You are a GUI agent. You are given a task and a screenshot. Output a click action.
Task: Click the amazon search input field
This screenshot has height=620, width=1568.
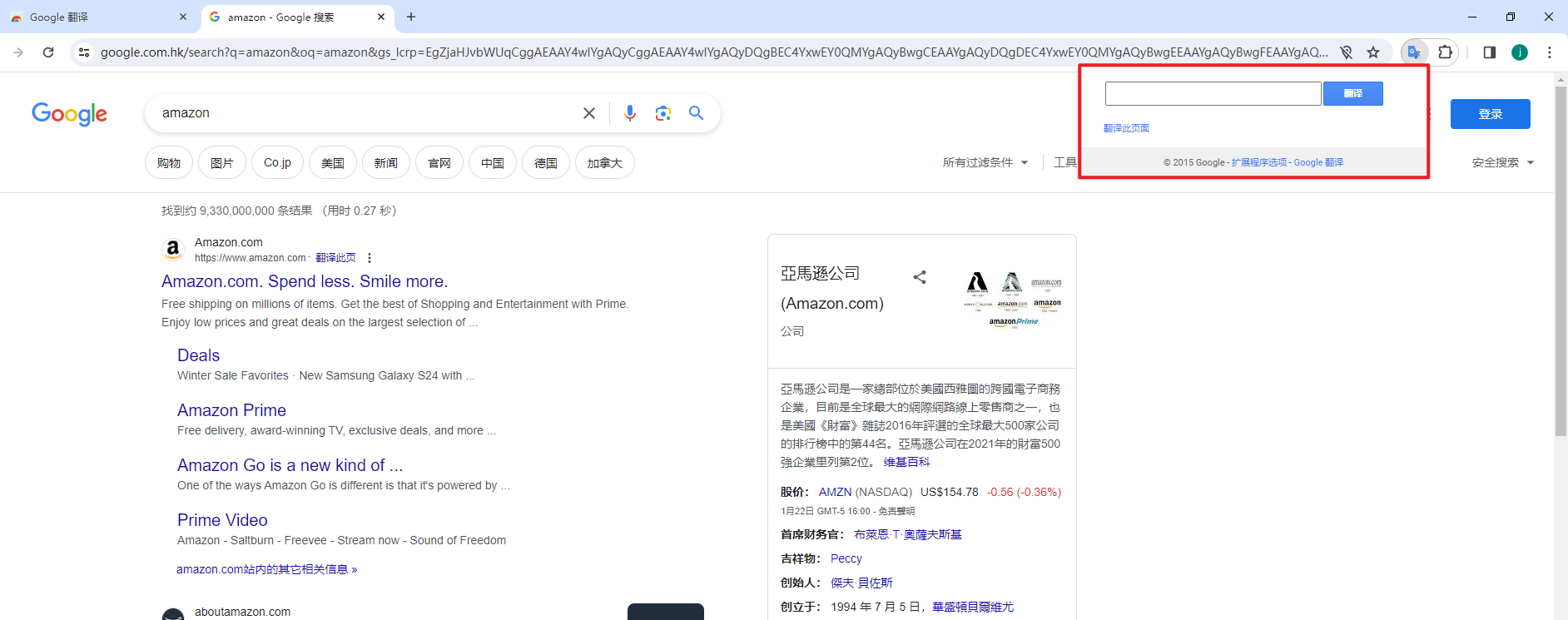click(366, 113)
